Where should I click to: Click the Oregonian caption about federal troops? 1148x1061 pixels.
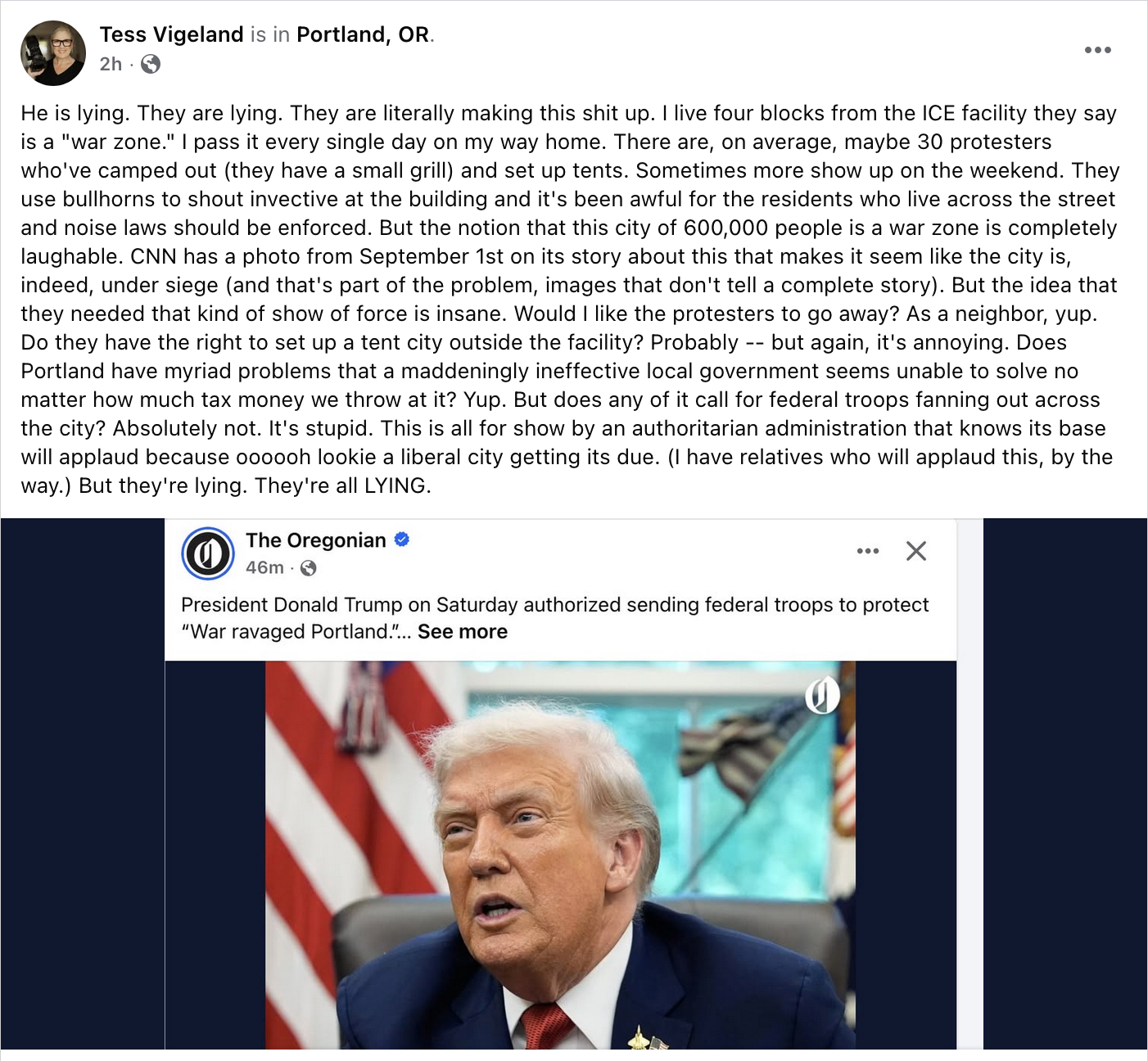[x=554, y=605]
